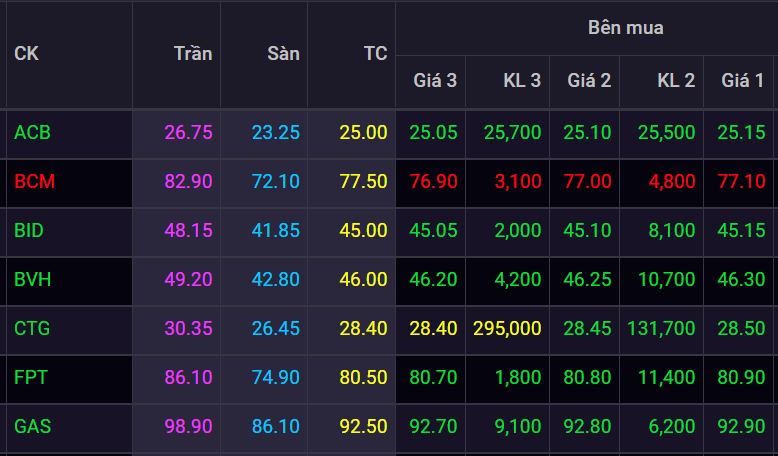Select BCM's Giá 1 price 77.10

point(742,181)
